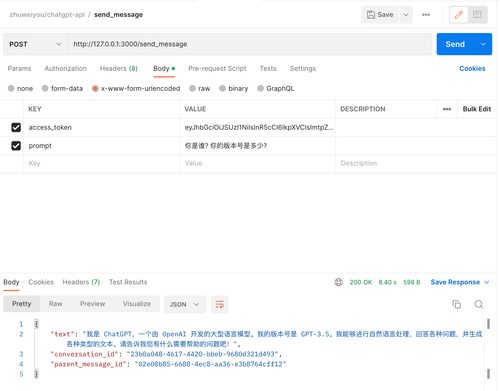
Task: Send the request
Action: [x=455, y=44]
